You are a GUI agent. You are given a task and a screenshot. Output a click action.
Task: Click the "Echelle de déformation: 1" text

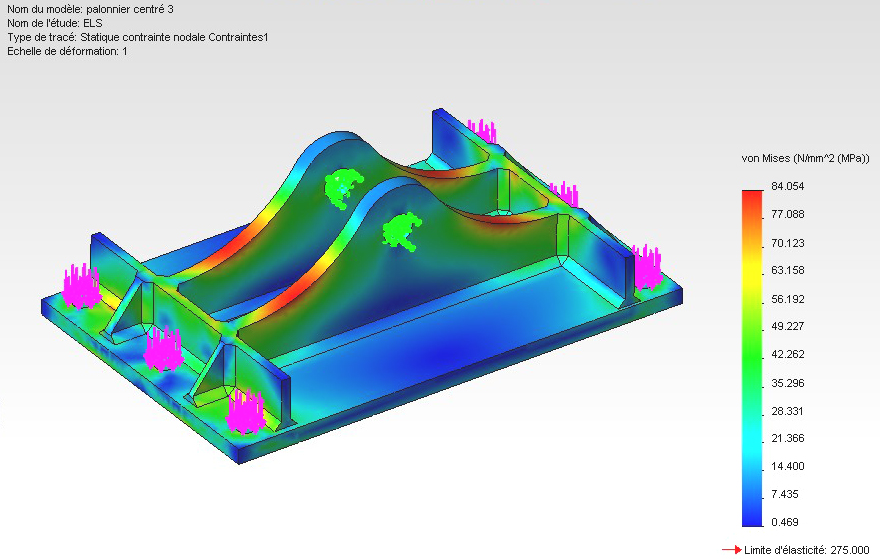click(x=67, y=51)
